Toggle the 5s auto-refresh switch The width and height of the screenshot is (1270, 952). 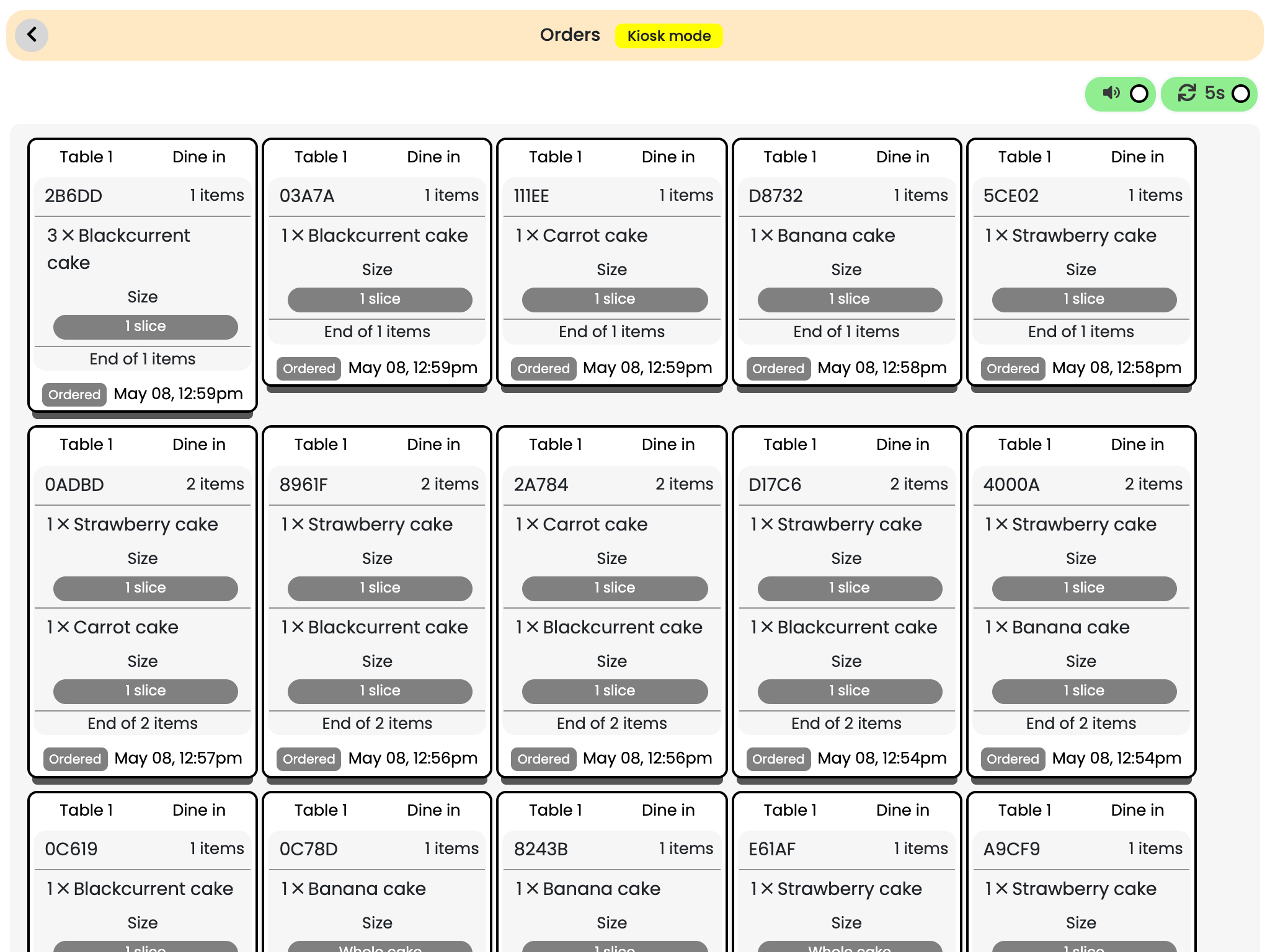[x=1240, y=94]
